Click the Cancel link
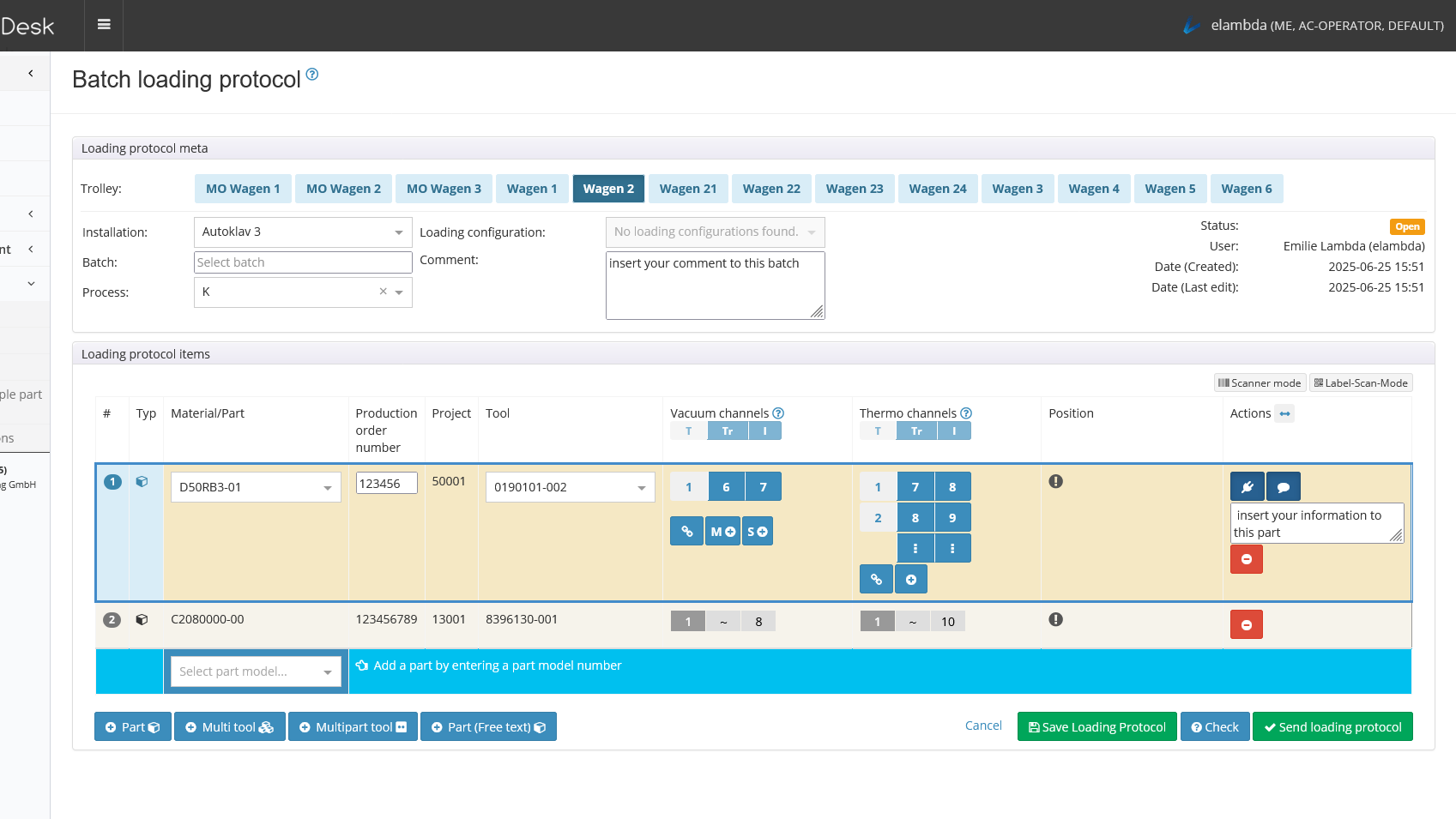The image size is (1456, 819). tap(983, 726)
